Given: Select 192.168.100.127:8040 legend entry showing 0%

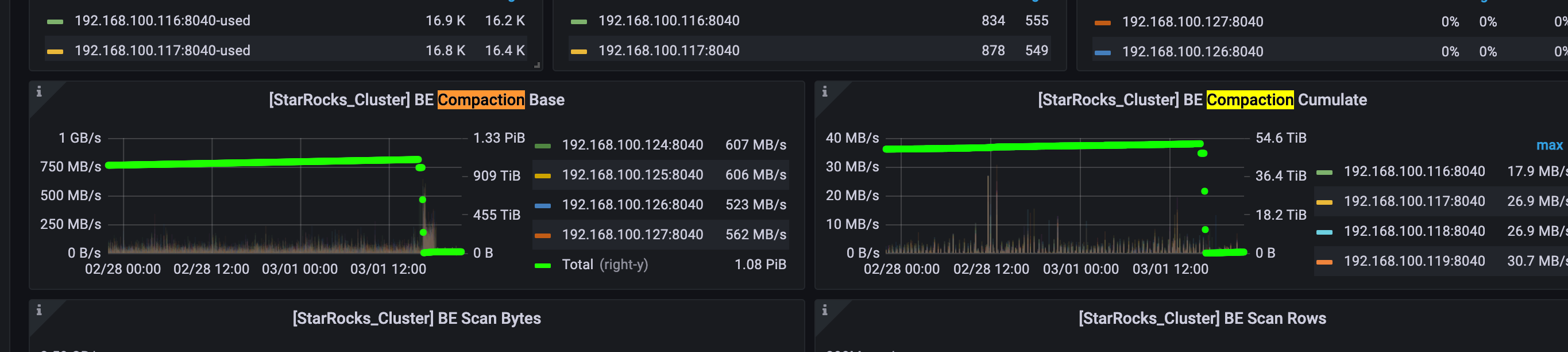Looking at the screenshot, I should pyautogui.click(x=1192, y=22).
